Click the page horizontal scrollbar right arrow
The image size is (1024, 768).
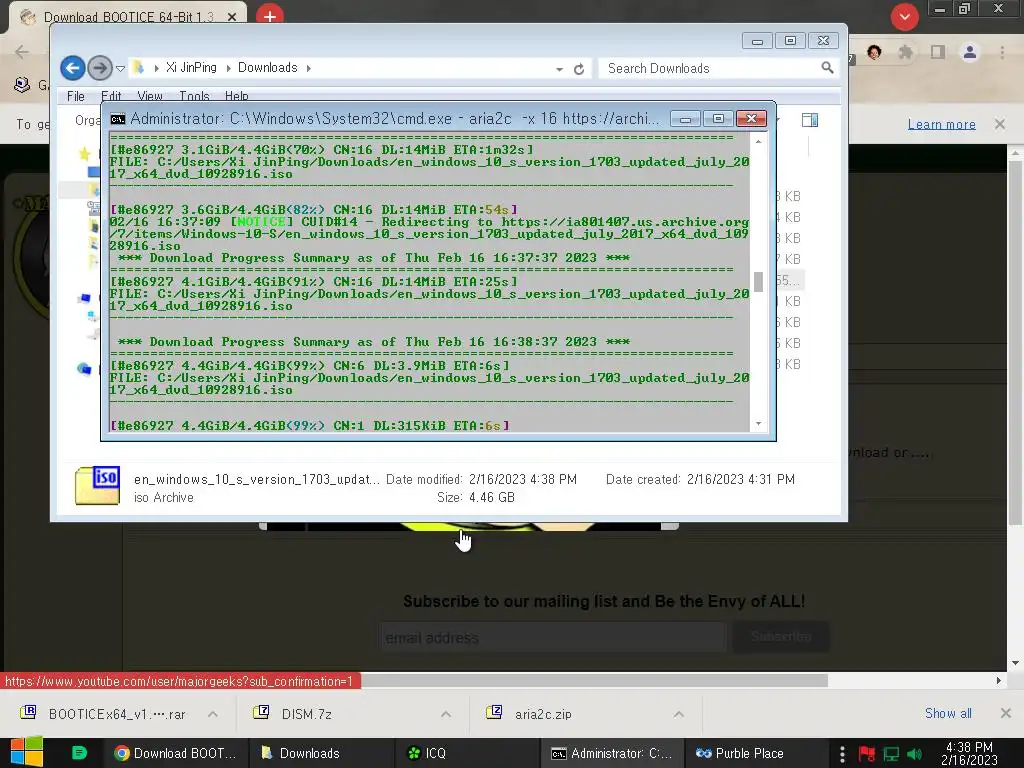coord(999,680)
